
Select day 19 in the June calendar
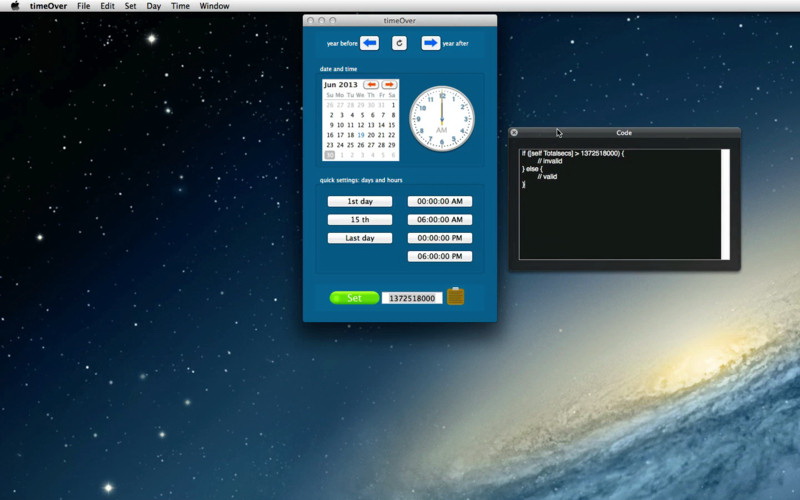[361, 135]
